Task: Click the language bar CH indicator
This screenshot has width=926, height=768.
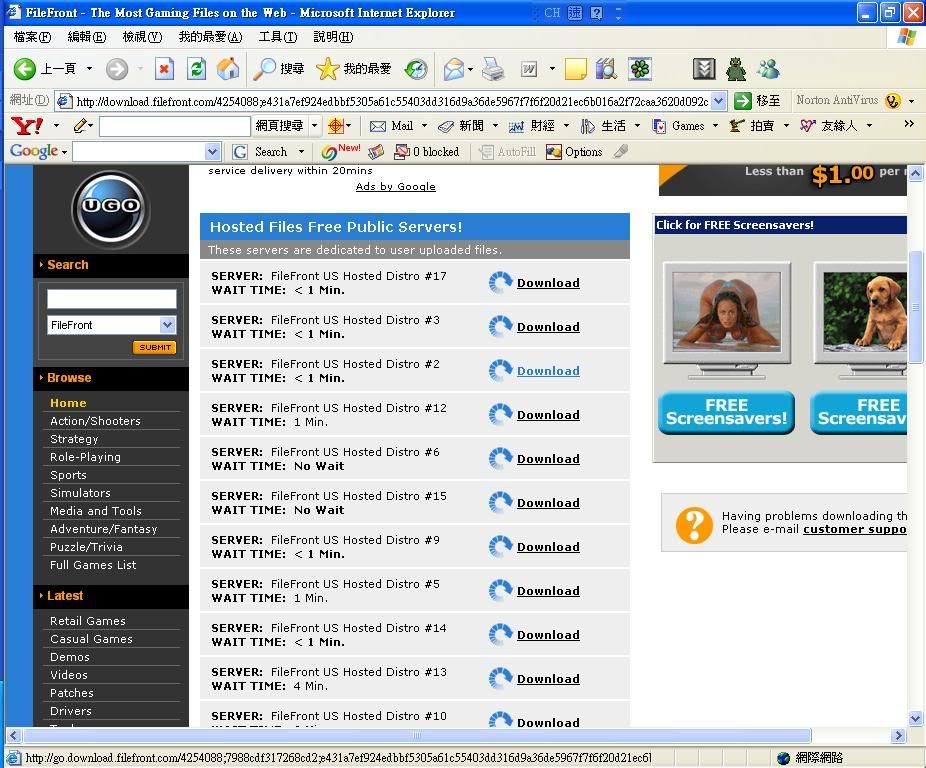Action: click(552, 12)
